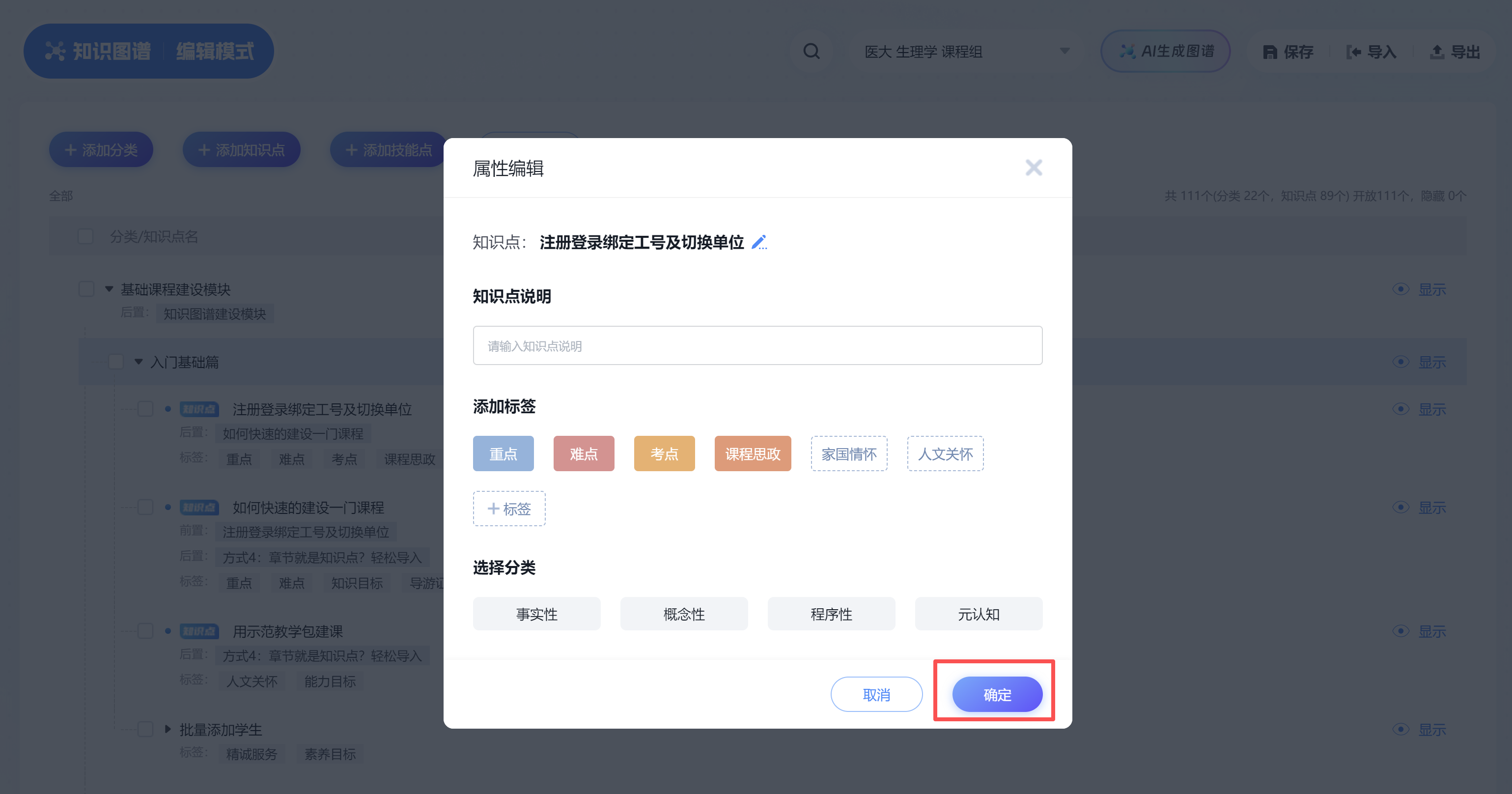This screenshot has height=794, width=1512.
Task: Click the 知识图谱建设模块 successor tag
Action: coord(215,314)
